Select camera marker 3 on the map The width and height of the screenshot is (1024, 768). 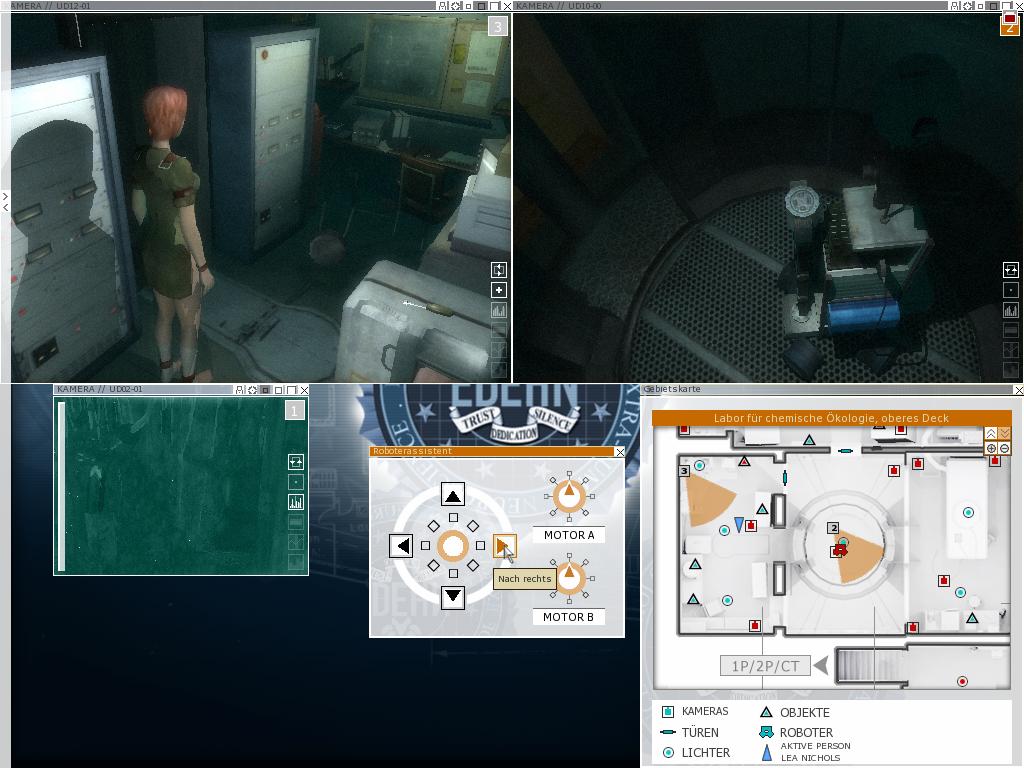click(x=684, y=471)
